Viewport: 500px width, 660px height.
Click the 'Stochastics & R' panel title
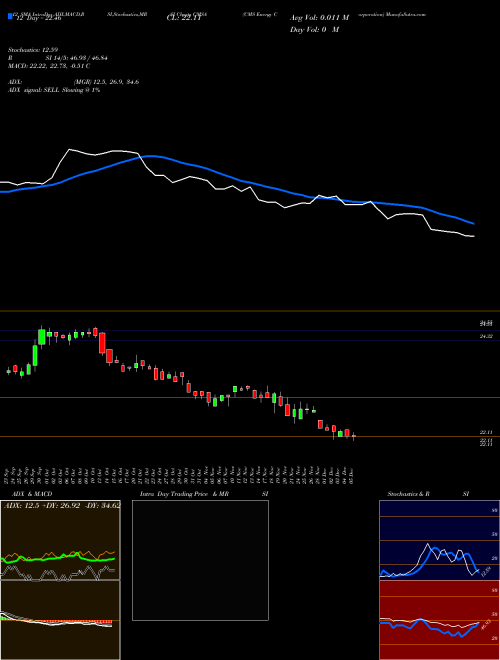pyautogui.click(x=408, y=494)
